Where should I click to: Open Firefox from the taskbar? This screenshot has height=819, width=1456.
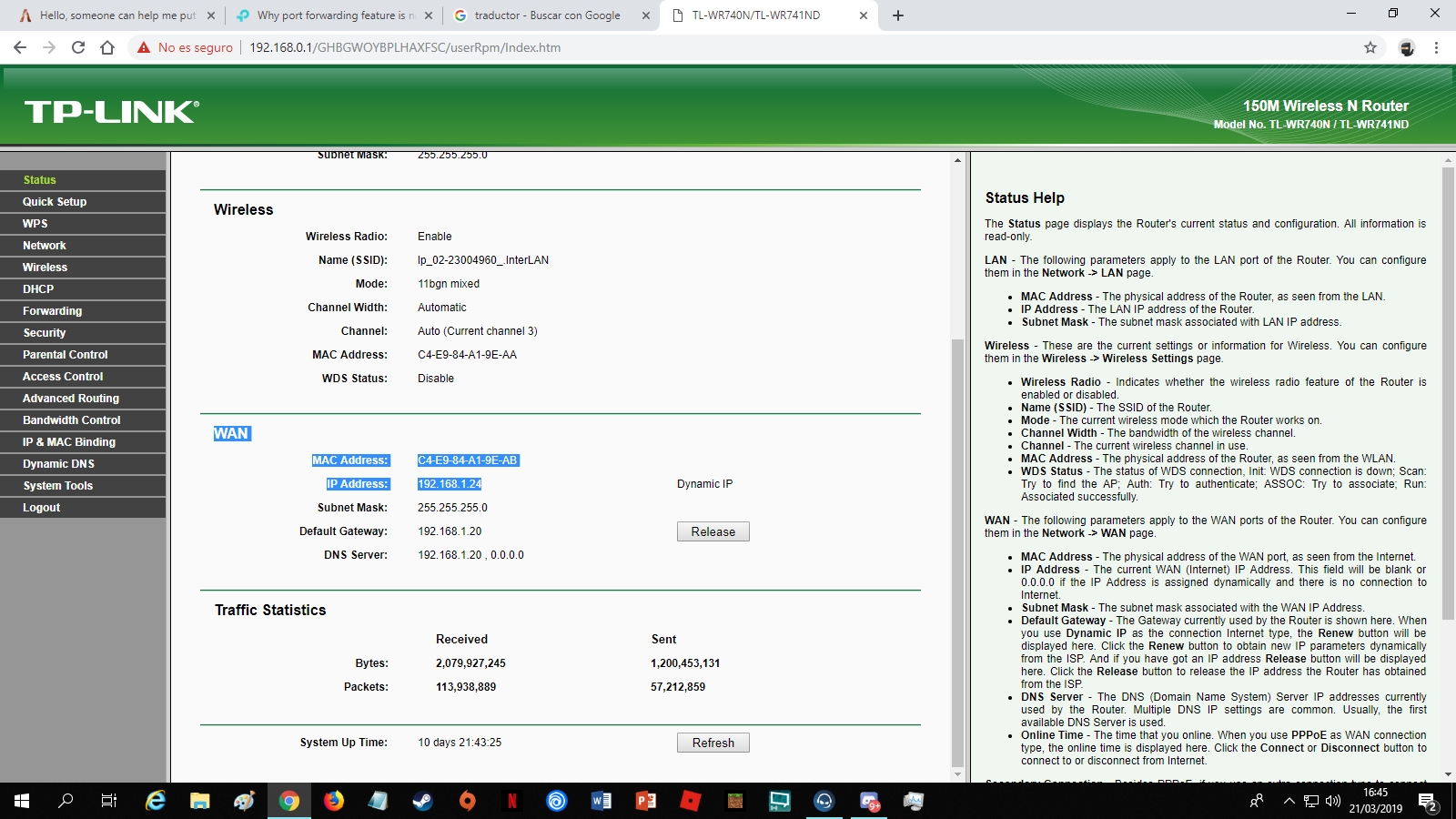pyautogui.click(x=334, y=801)
